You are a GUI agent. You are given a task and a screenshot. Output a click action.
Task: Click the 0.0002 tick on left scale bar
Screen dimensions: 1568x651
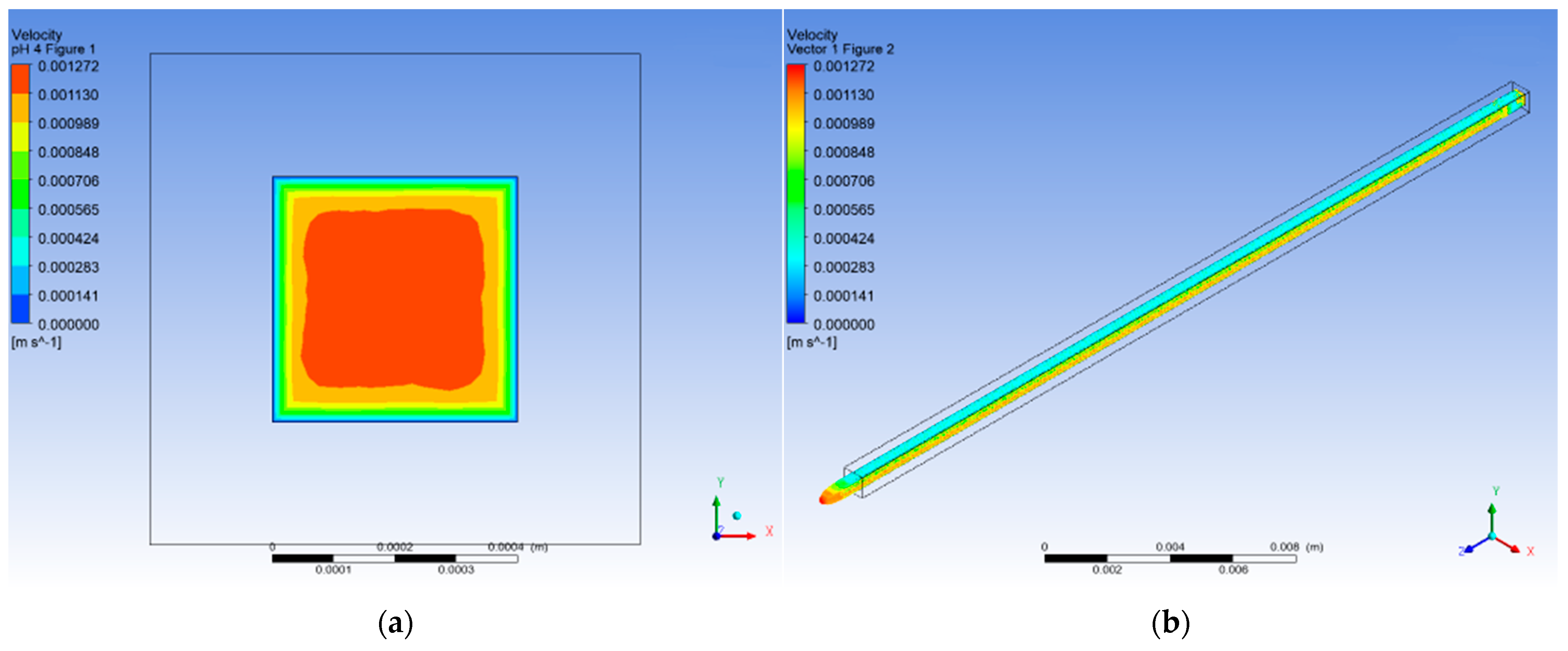[x=395, y=547]
